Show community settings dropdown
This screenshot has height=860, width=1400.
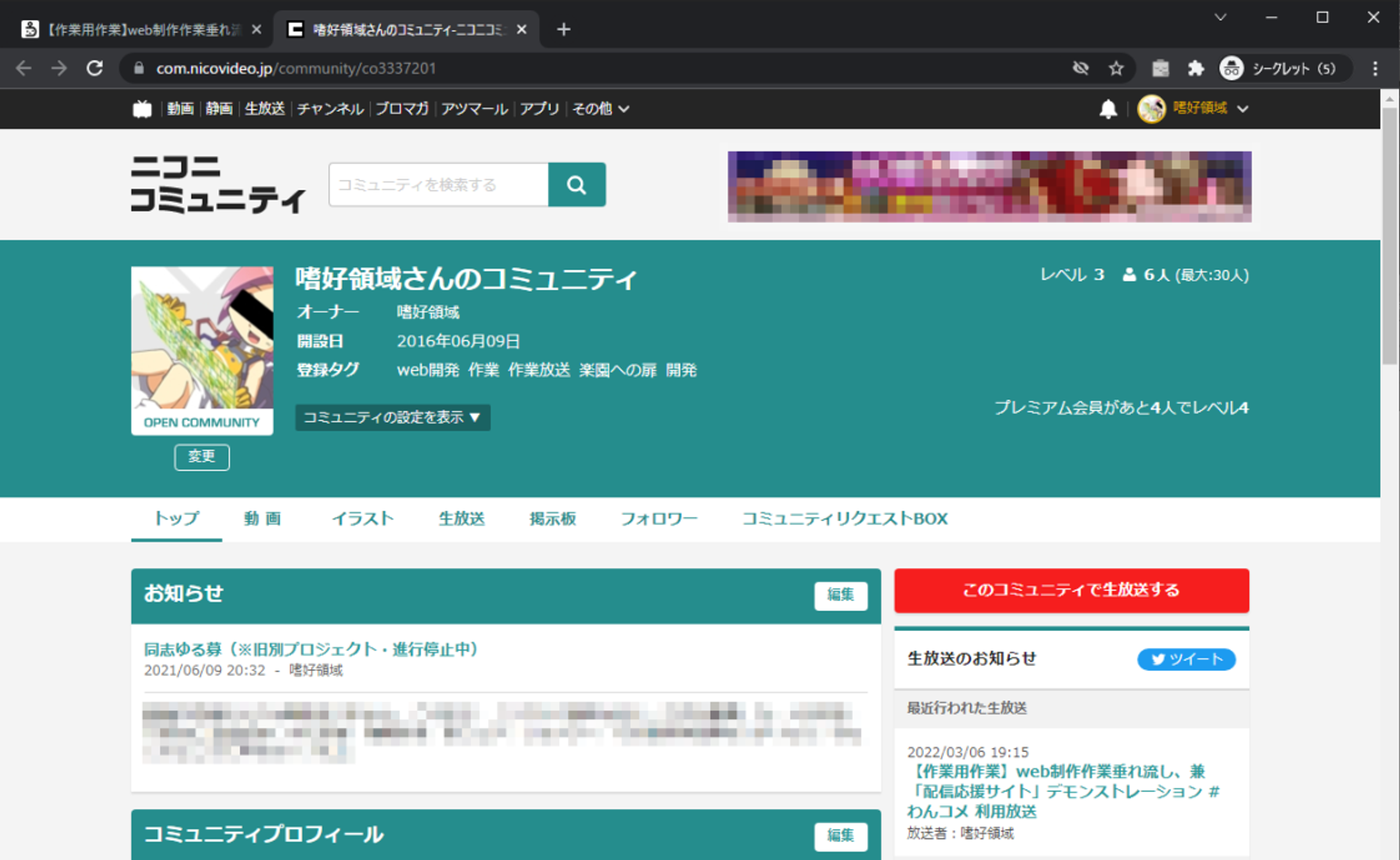click(x=392, y=417)
